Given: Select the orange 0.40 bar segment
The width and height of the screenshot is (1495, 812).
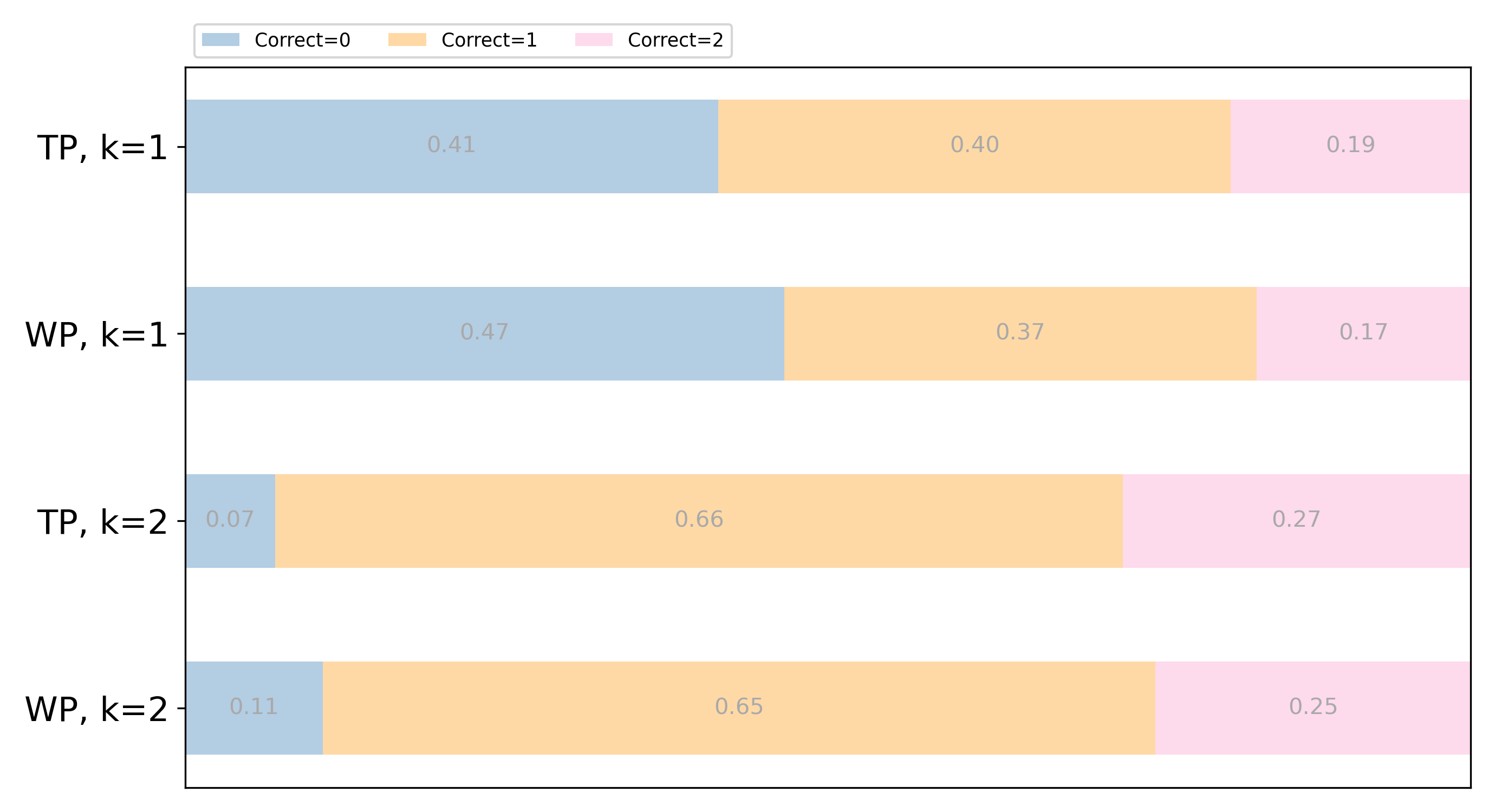Looking at the screenshot, I should point(974,168).
